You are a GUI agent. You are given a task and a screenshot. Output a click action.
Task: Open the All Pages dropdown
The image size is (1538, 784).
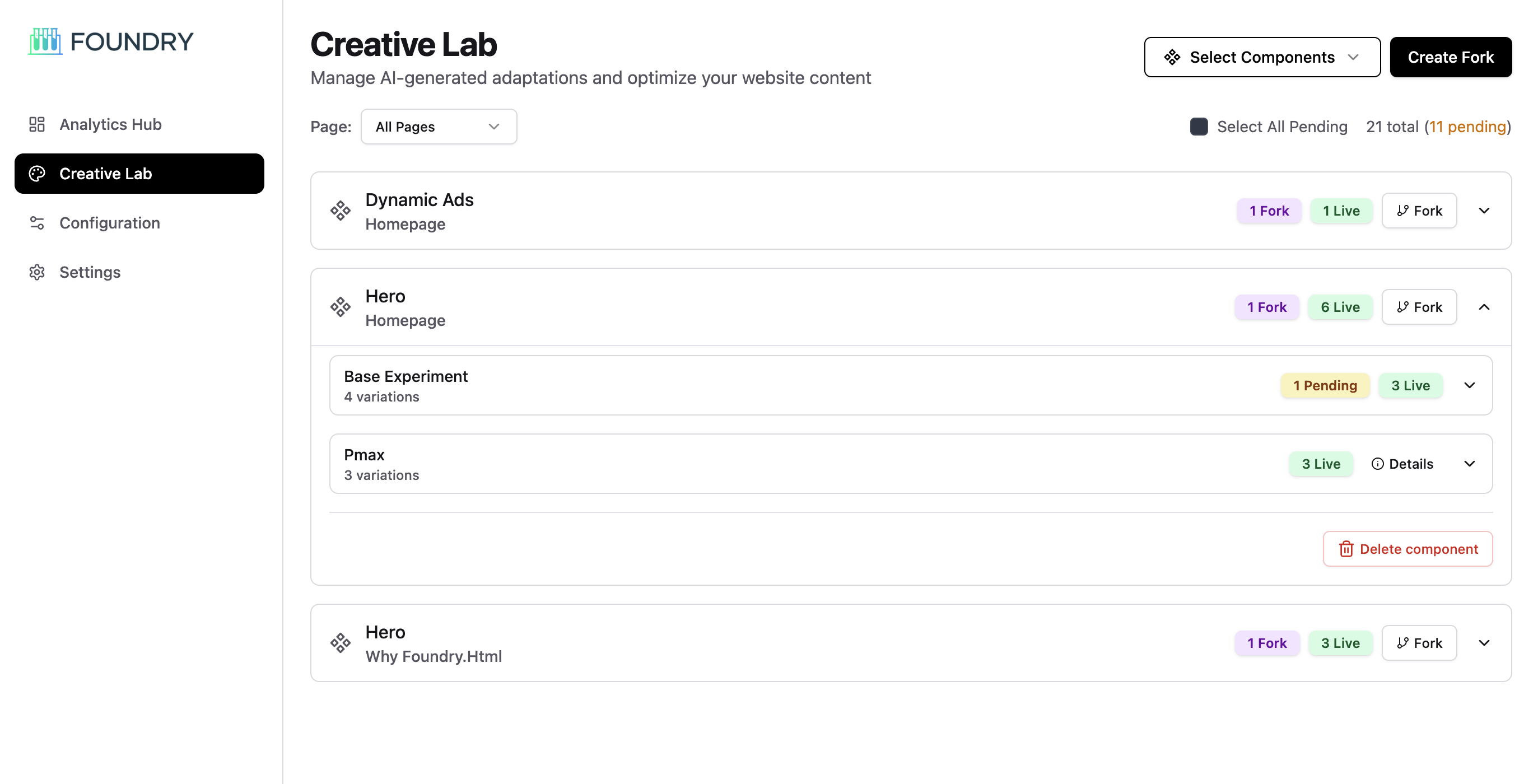(438, 127)
